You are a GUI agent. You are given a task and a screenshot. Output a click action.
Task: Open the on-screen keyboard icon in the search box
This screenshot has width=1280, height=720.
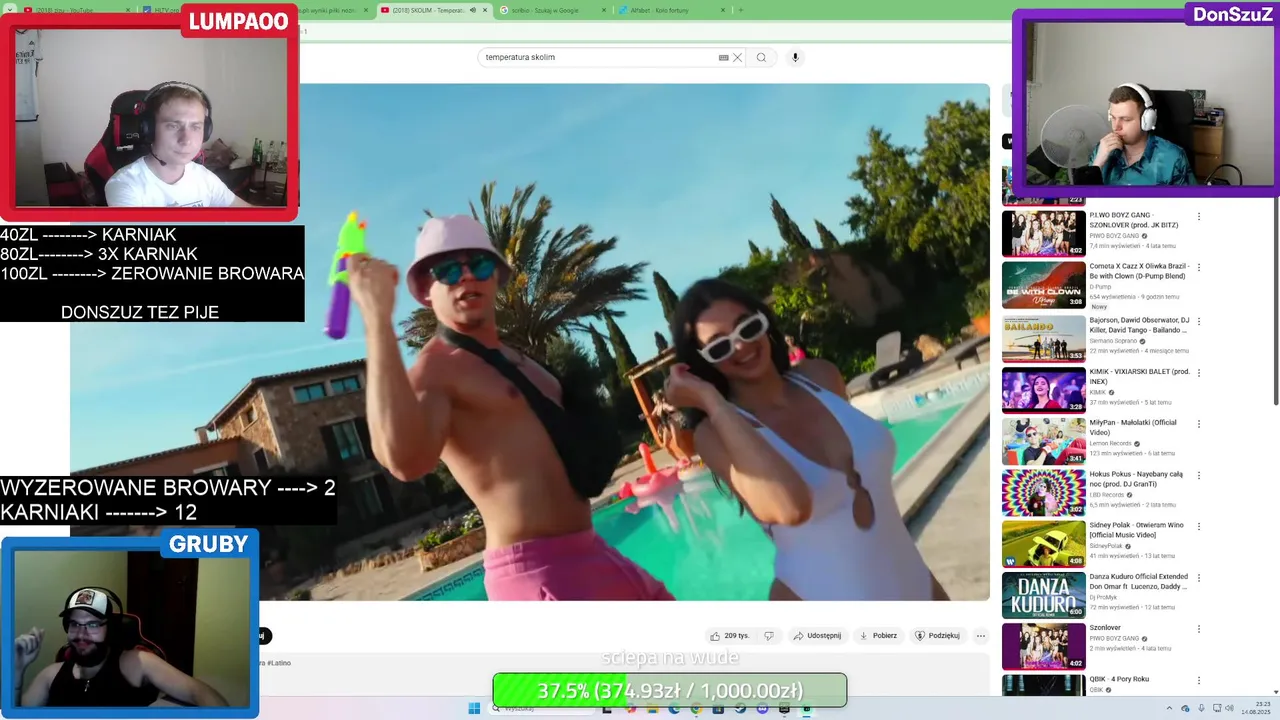tap(723, 57)
